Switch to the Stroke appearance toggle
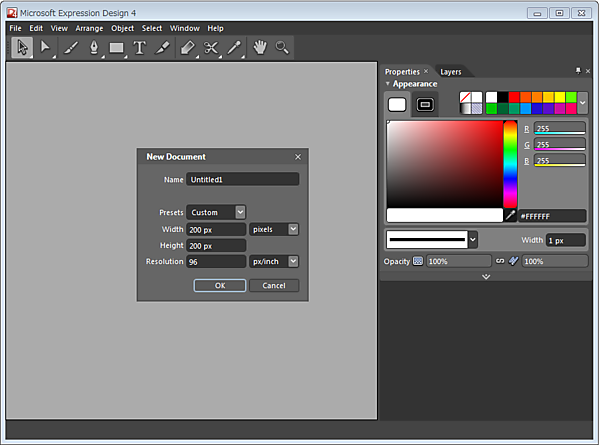 [x=425, y=104]
